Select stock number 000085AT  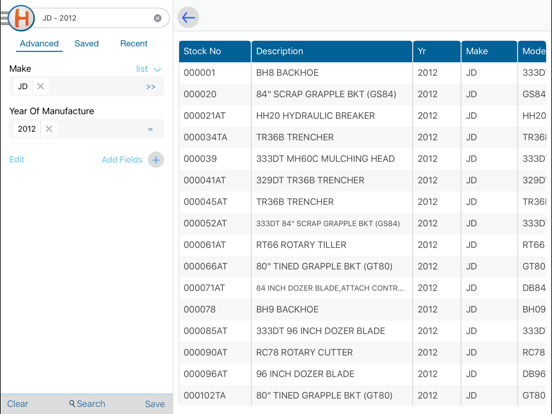point(205,331)
